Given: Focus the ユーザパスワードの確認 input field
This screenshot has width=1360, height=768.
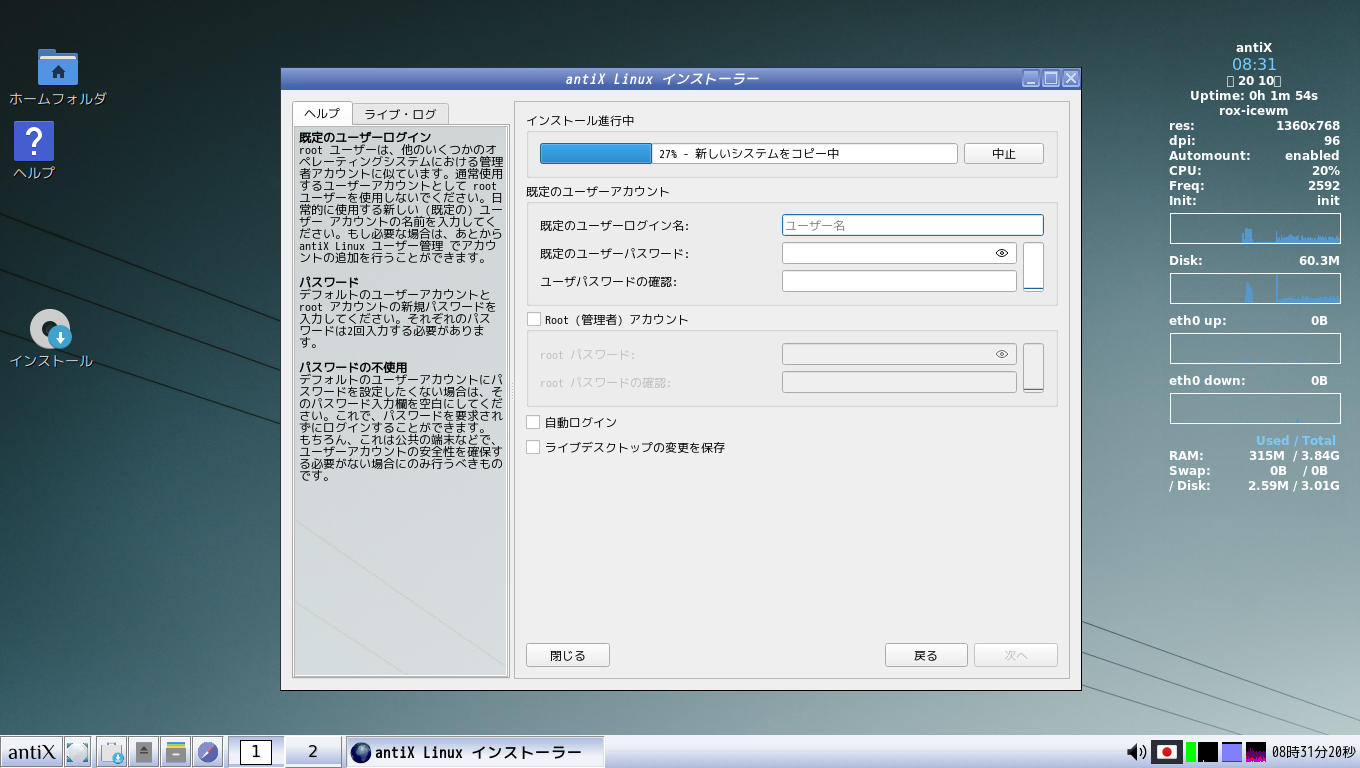Looking at the screenshot, I should tap(899, 281).
